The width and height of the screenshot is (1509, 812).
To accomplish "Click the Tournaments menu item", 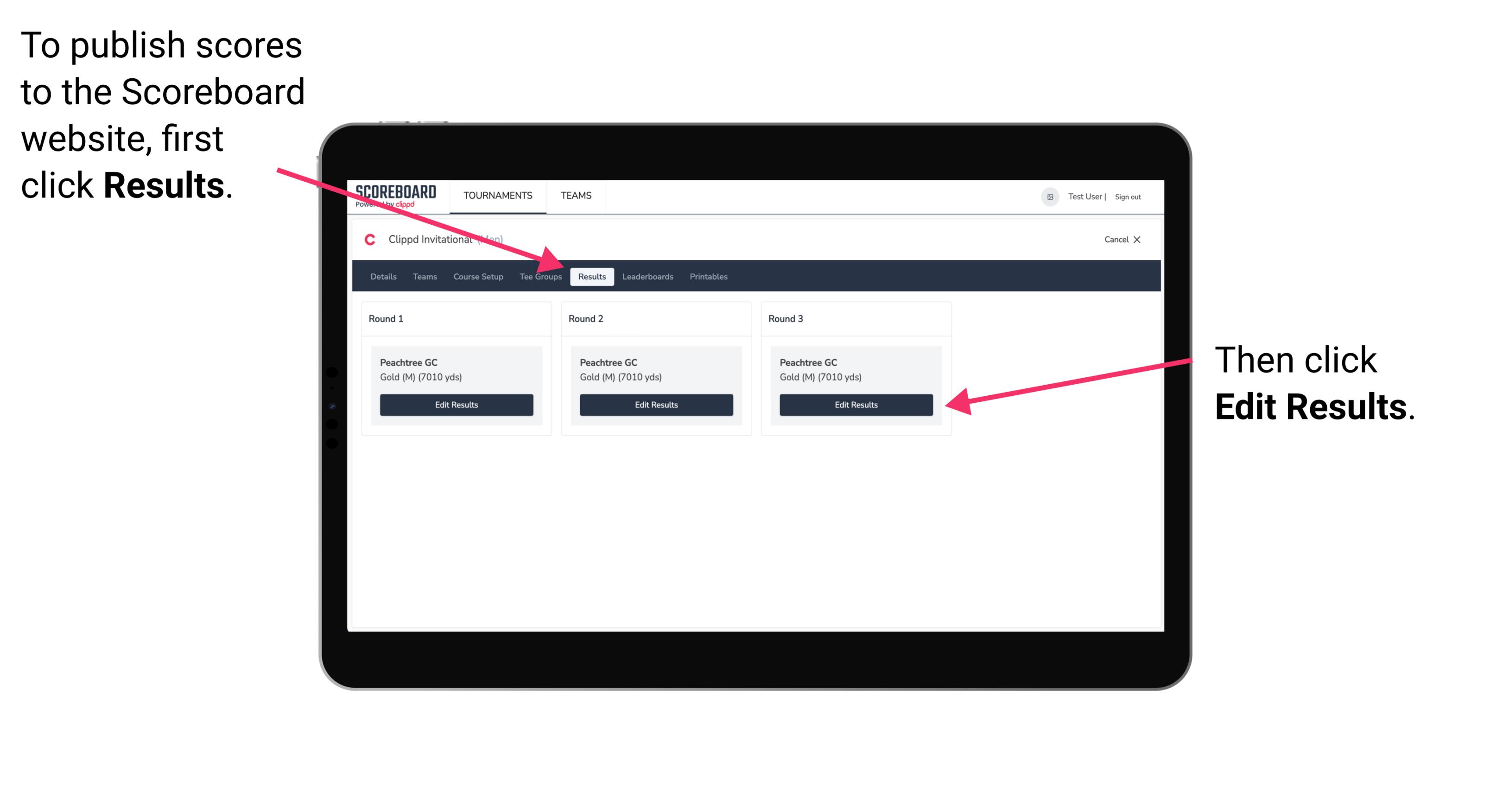I will [x=496, y=195].
